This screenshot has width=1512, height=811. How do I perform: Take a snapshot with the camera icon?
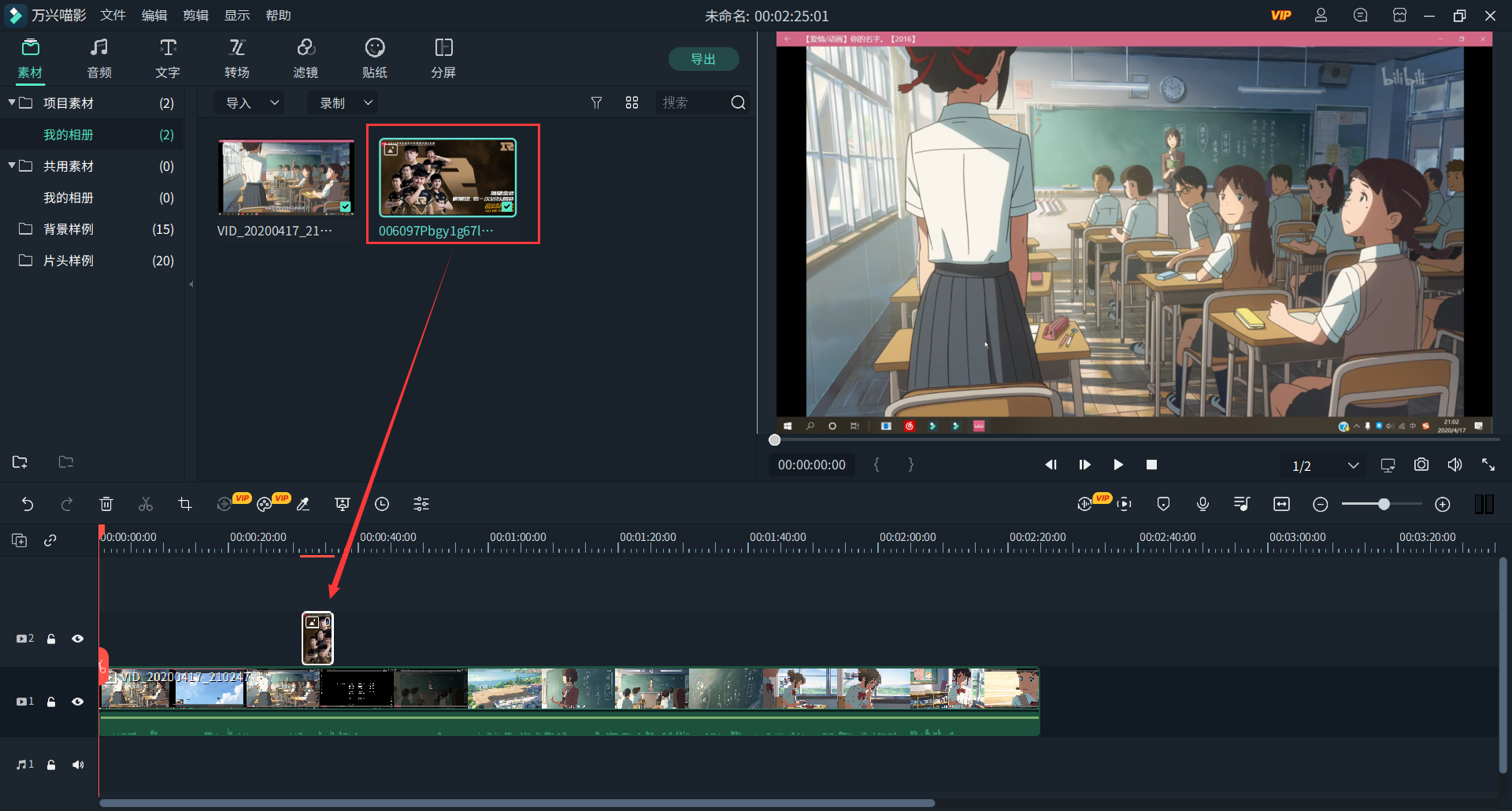click(1421, 465)
